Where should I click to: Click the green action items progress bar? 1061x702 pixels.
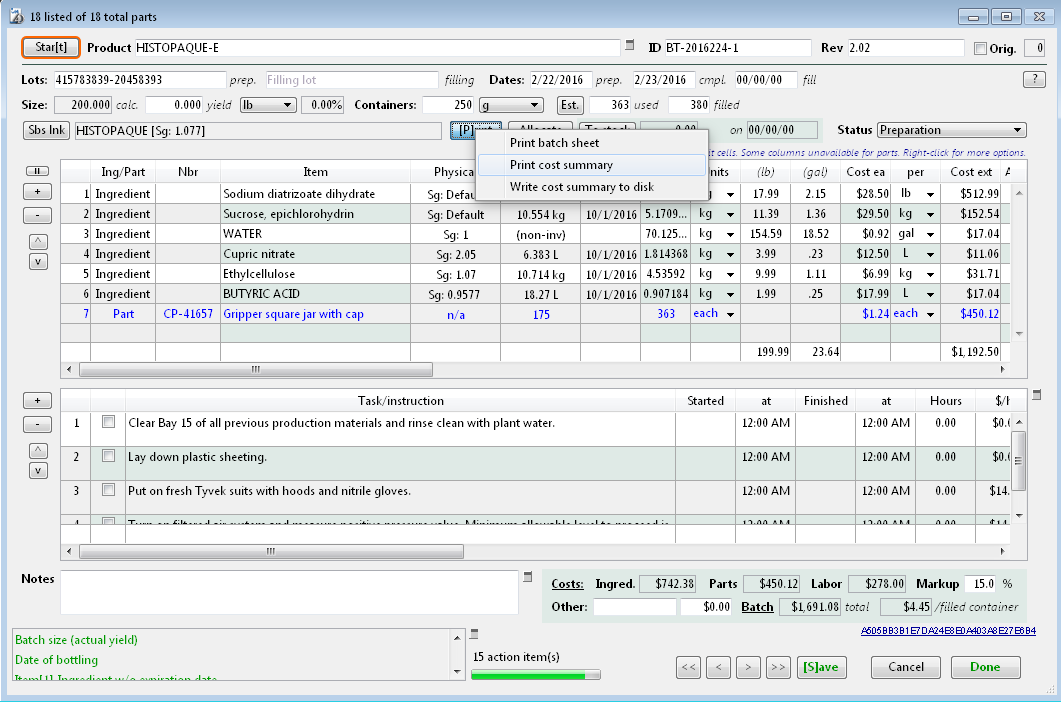tap(535, 675)
